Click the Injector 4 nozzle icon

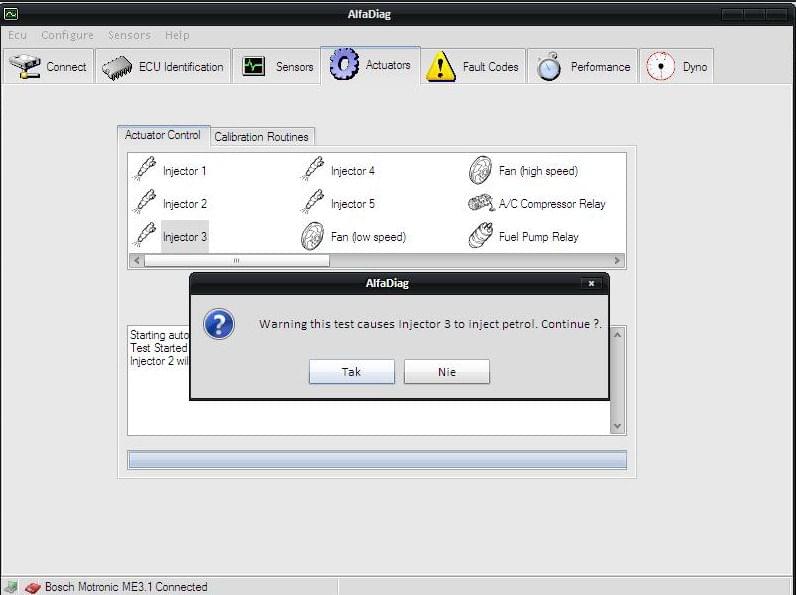312,169
